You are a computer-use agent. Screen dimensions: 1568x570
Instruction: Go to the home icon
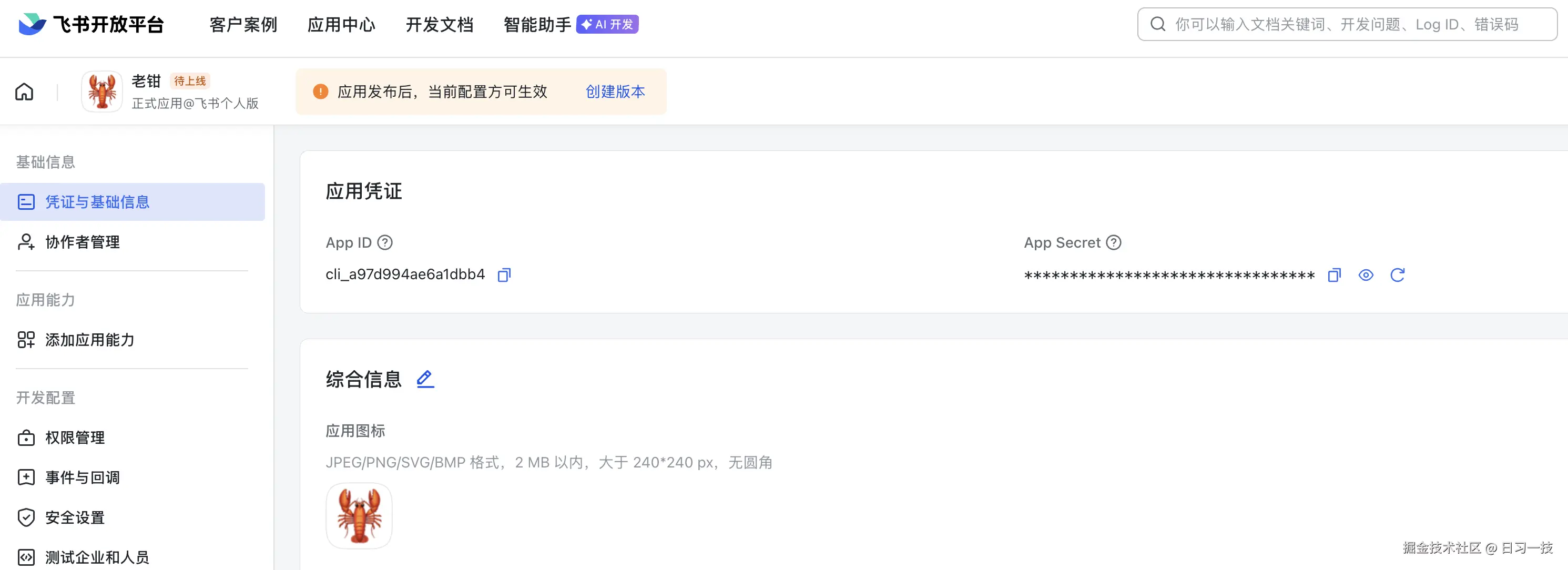[x=24, y=92]
